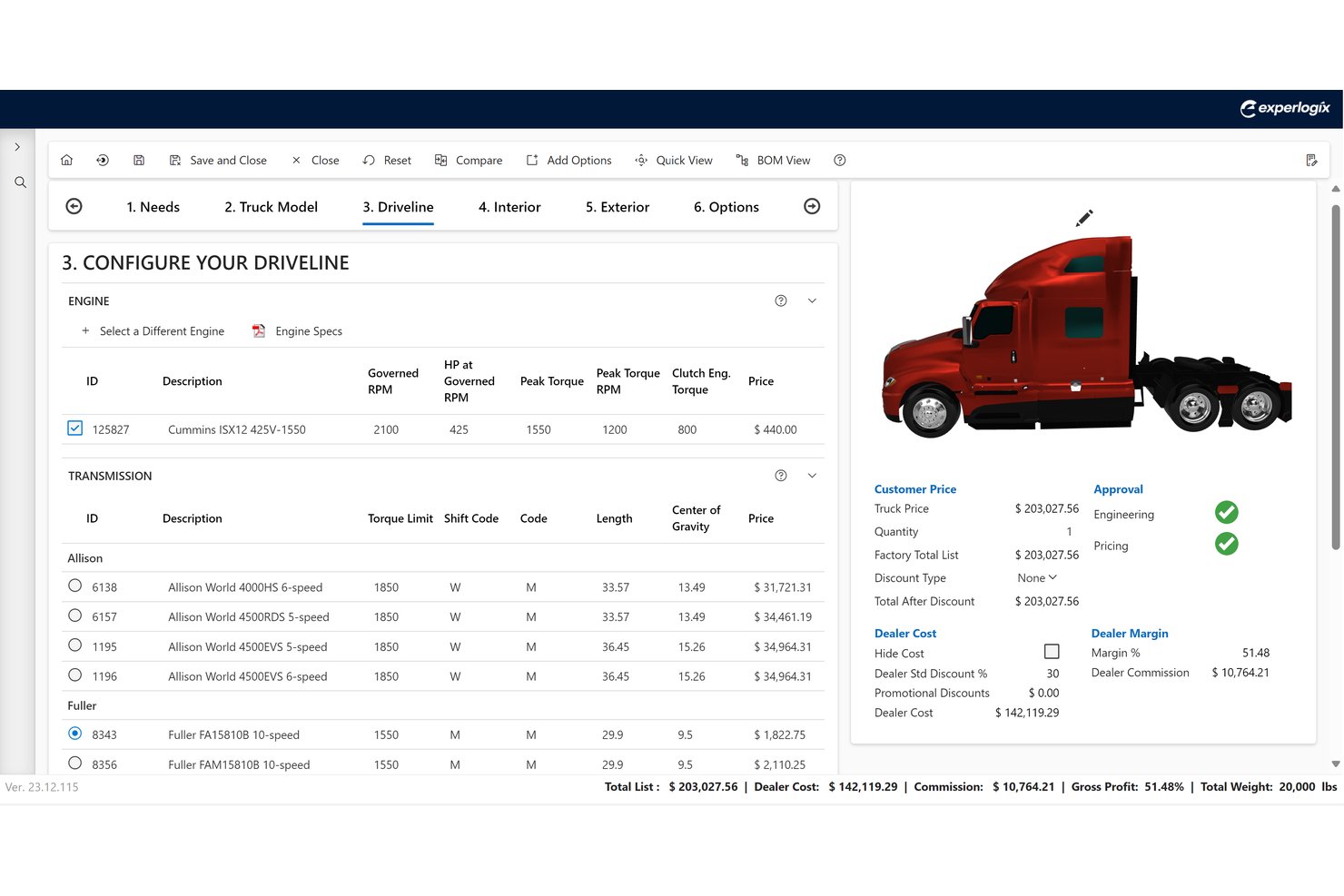Click Ver. 23.12.115 in status bar
The width and height of the screenshot is (1344, 896).
pos(42,787)
